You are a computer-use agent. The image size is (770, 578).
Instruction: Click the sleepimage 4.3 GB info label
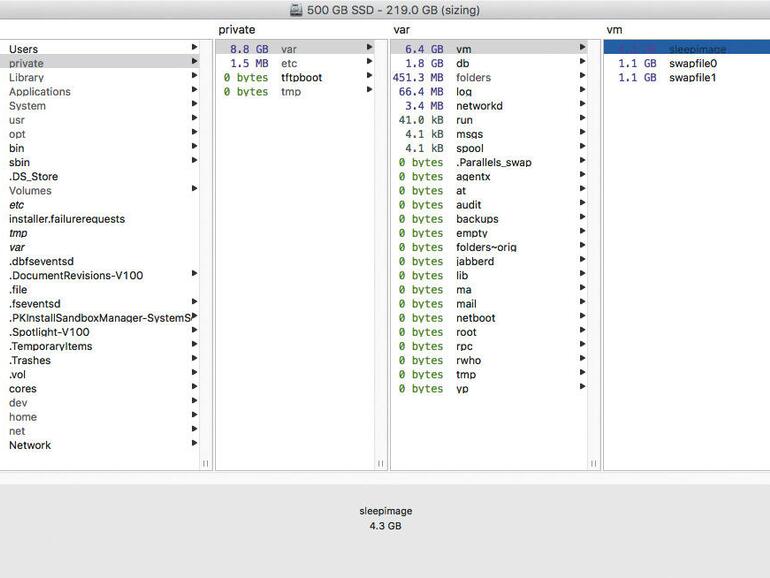coord(385,519)
